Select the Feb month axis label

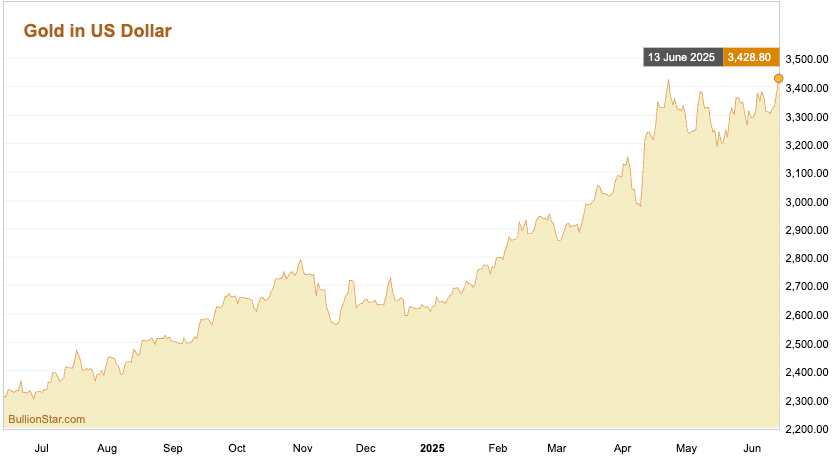tap(497, 449)
